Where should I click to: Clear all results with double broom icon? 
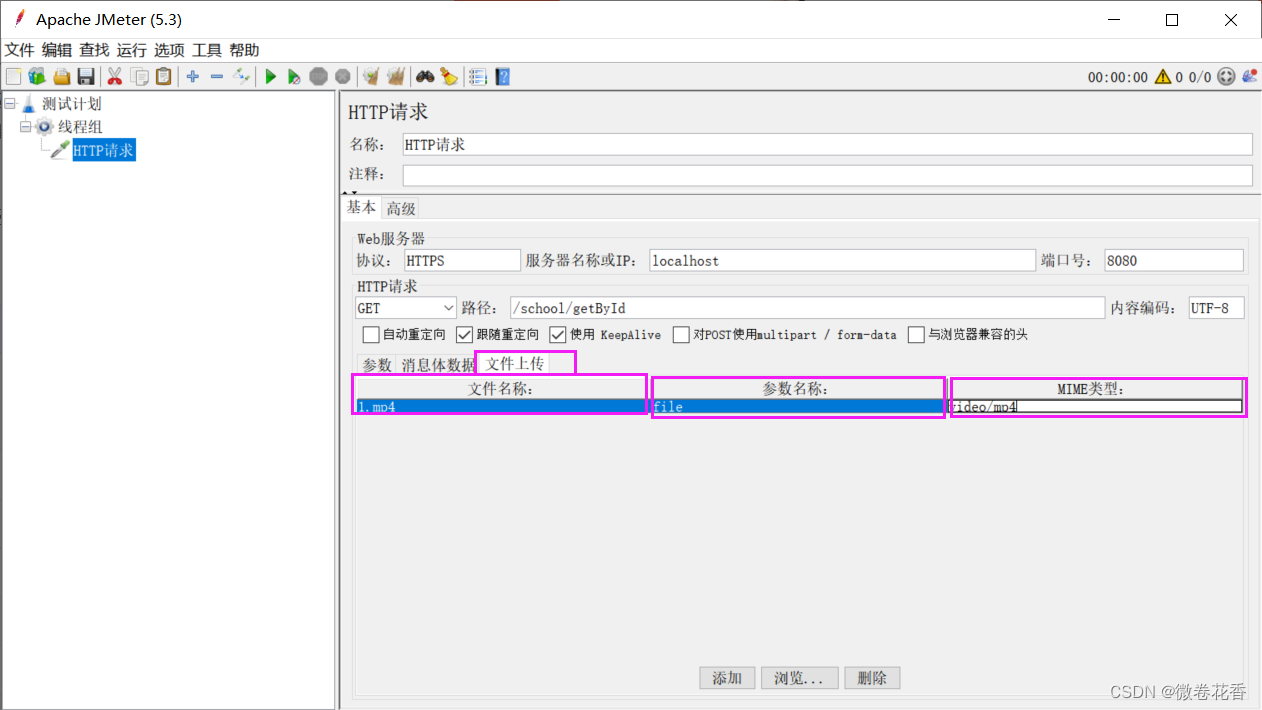pos(396,76)
